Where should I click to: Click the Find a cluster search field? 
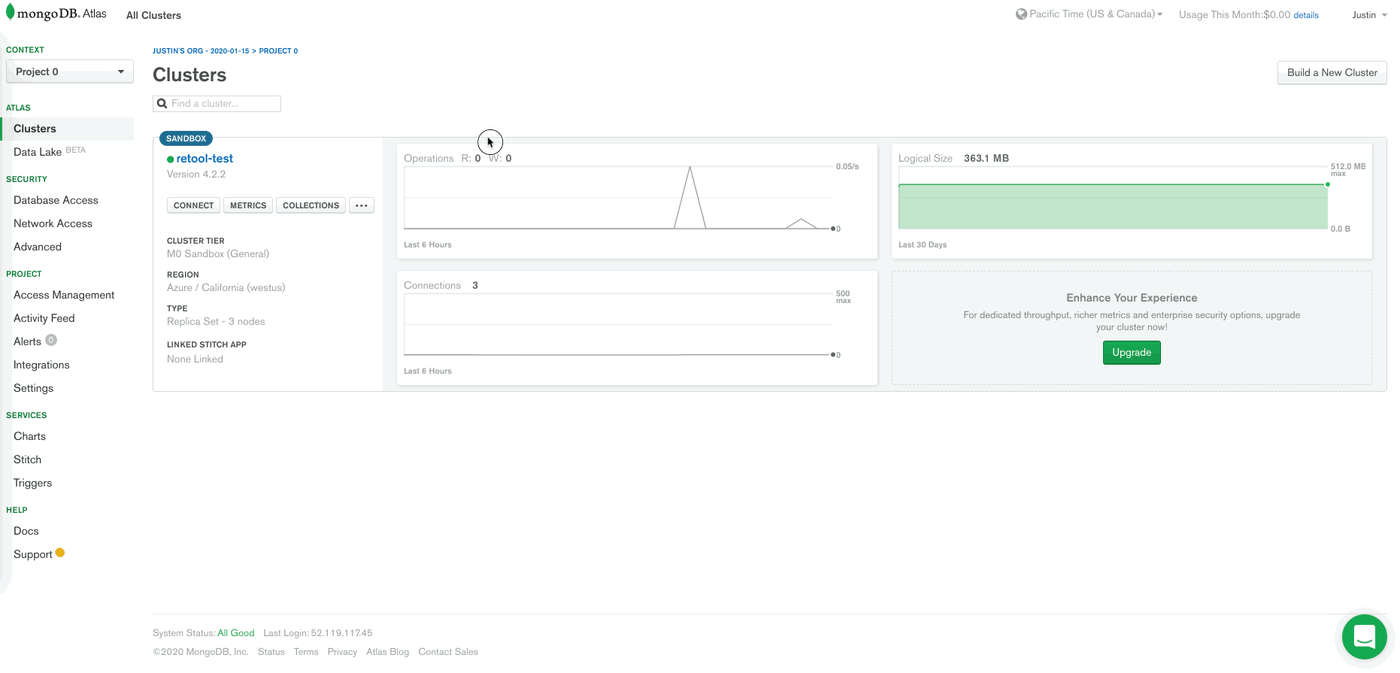224,104
